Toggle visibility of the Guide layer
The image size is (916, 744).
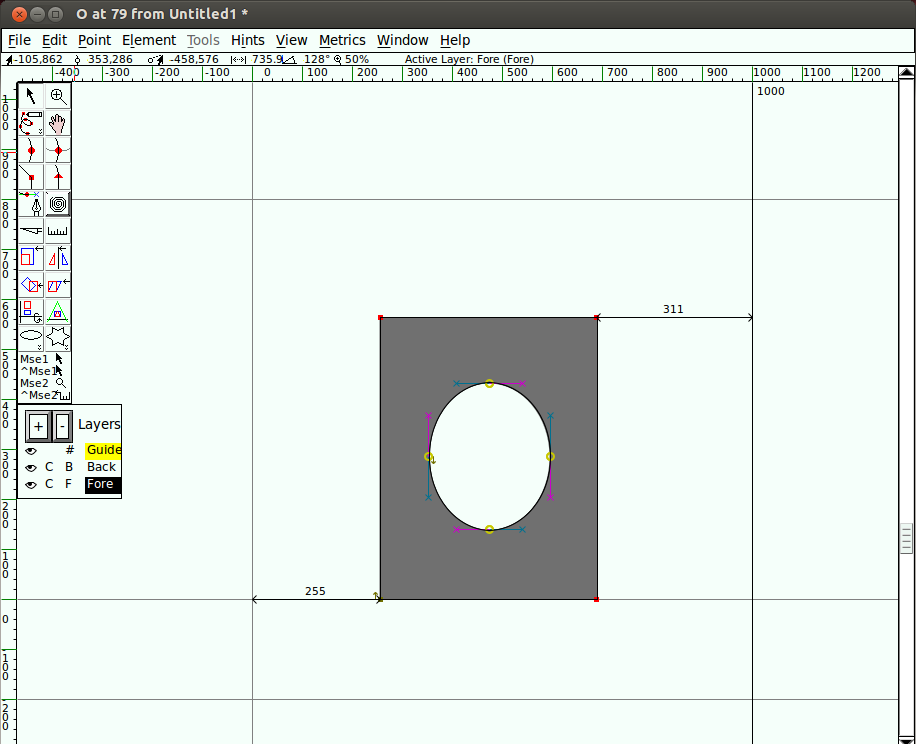[x=31, y=451]
